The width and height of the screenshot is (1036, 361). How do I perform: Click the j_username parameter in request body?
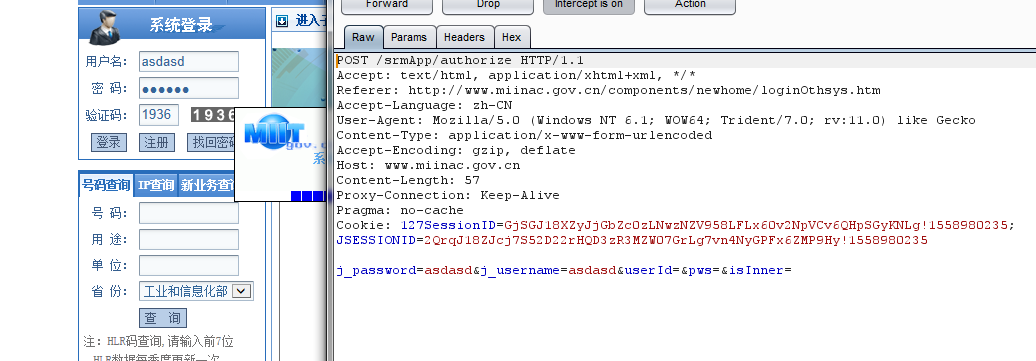(520, 270)
